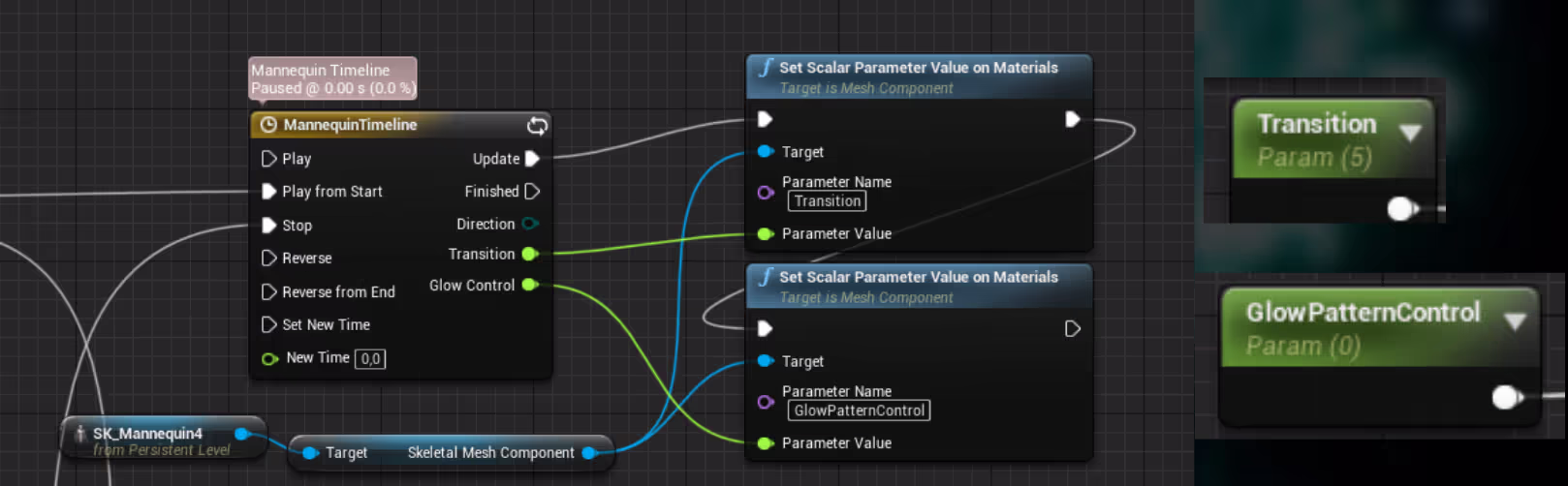This screenshot has width=1568, height=486.
Task: Click the Target pin on the GlowPatternControl Set Scalar node
Action: [765, 361]
